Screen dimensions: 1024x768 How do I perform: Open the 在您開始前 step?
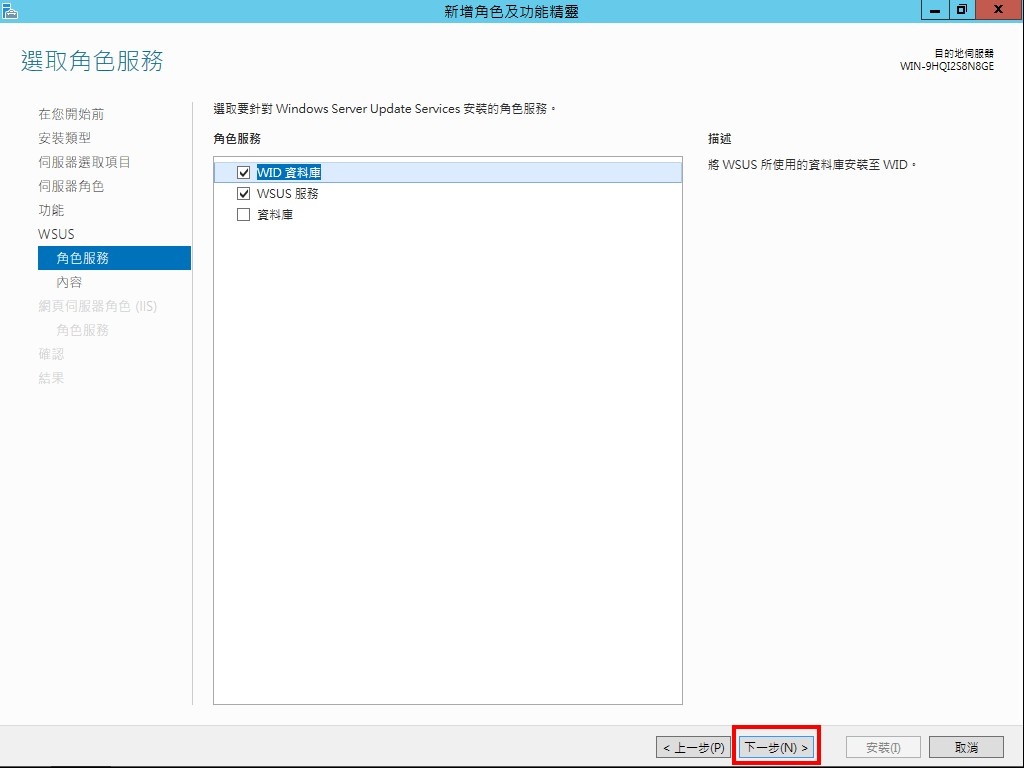click(71, 114)
